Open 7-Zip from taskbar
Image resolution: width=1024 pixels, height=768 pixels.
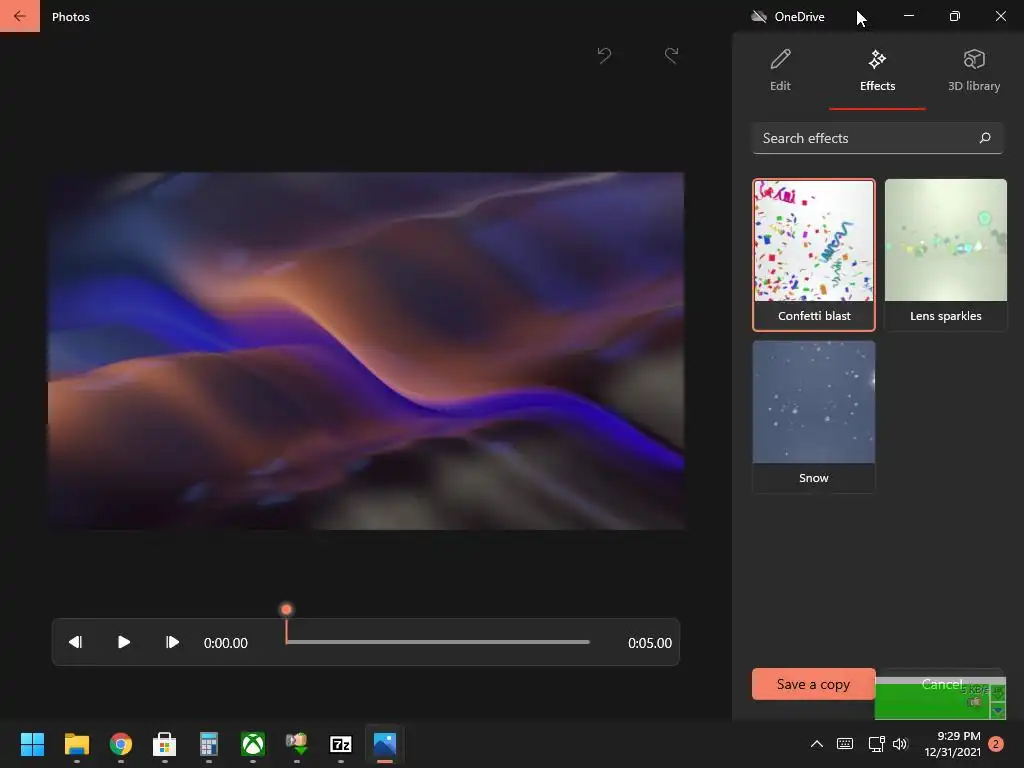pos(341,744)
